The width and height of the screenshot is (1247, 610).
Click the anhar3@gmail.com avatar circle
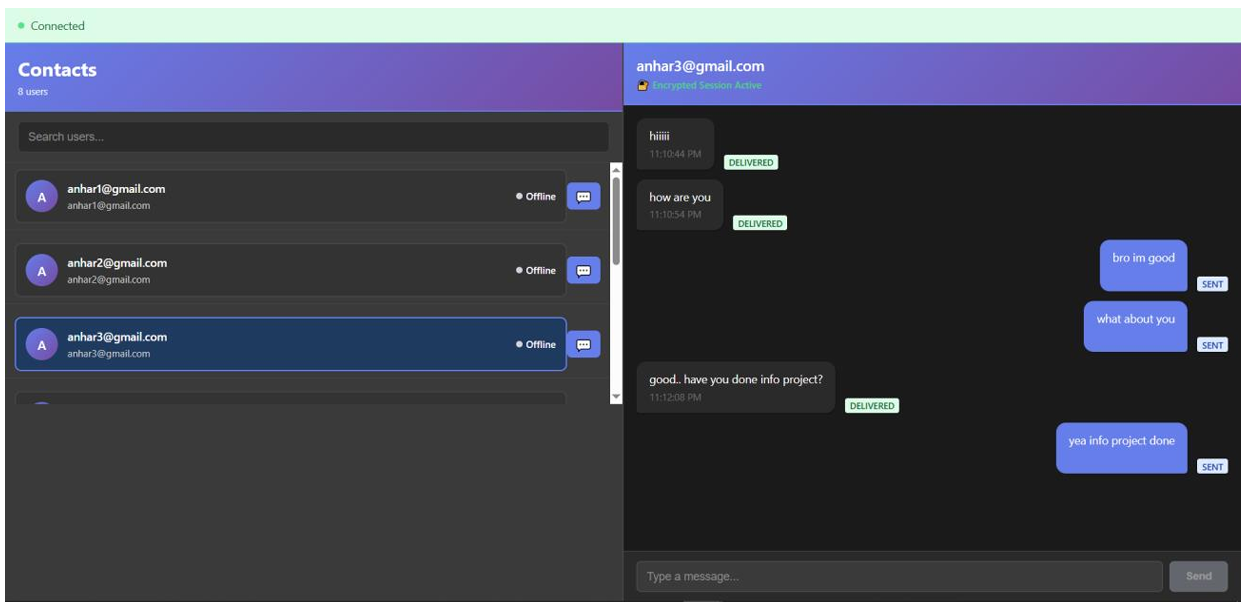click(x=41, y=345)
